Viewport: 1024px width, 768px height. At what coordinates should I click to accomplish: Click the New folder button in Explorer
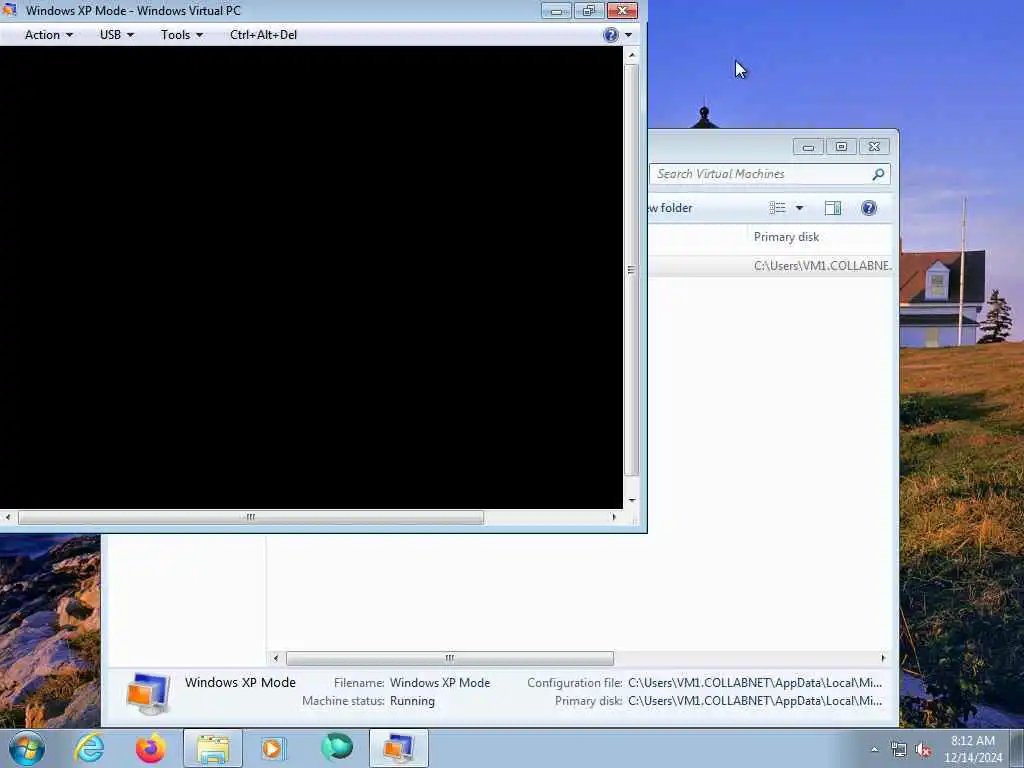[671, 208]
